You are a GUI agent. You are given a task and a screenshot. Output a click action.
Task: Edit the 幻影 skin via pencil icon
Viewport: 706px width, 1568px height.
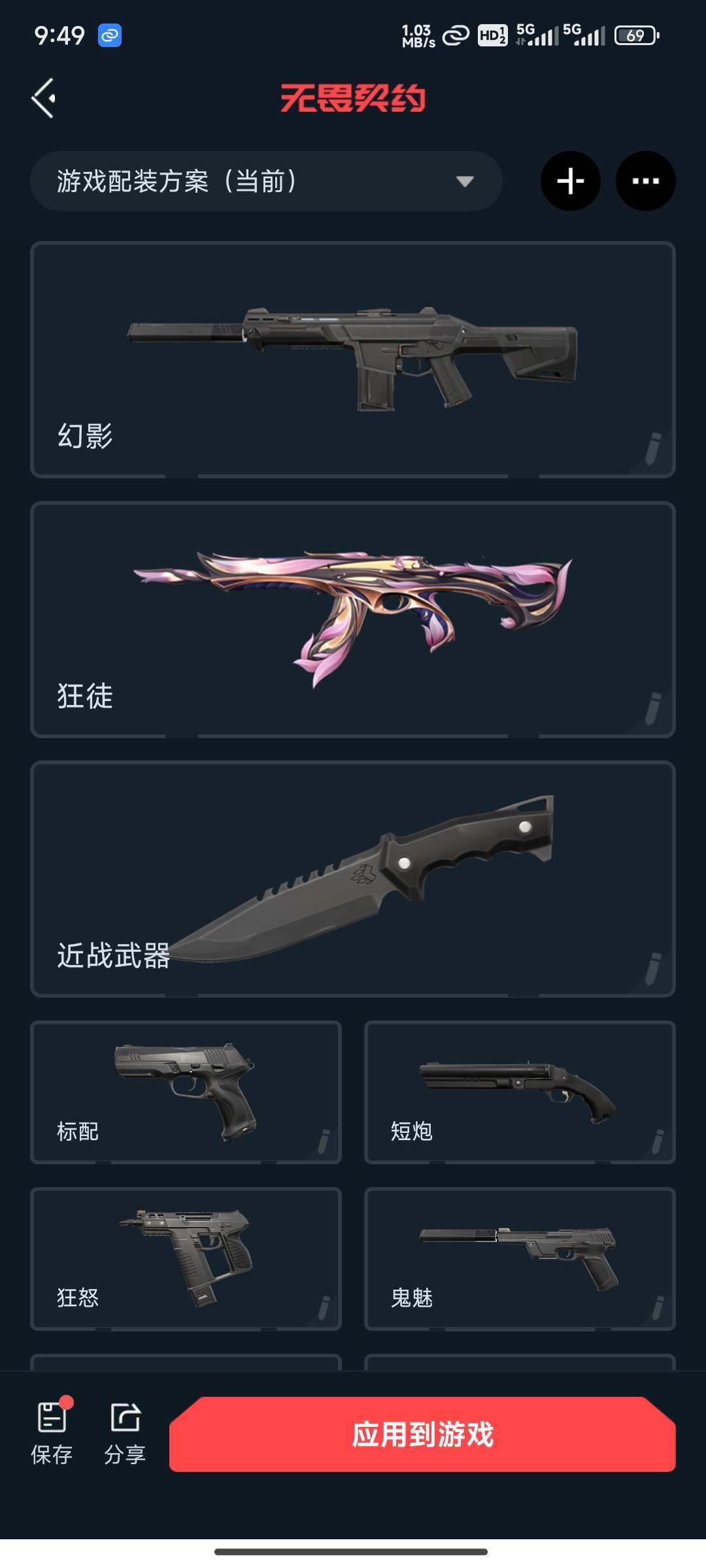coord(653,448)
